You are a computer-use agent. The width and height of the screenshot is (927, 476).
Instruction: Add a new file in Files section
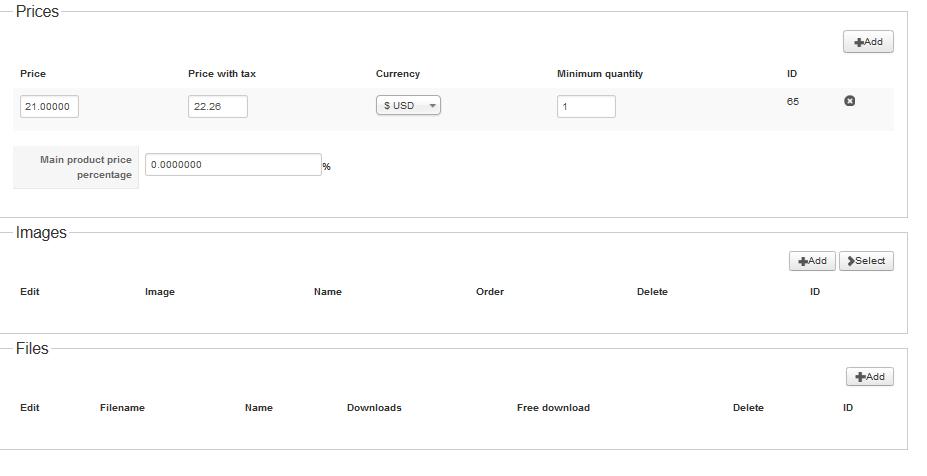pos(869,377)
